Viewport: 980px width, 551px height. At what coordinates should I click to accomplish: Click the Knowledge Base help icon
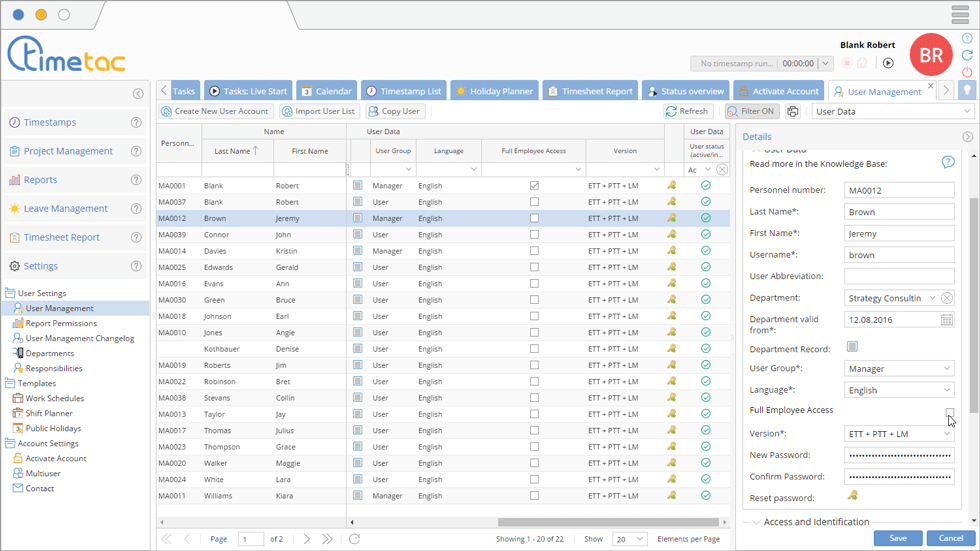point(948,162)
